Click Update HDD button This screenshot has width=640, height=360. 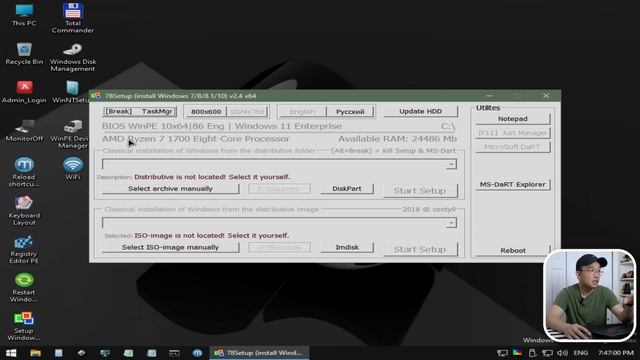click(420, 111)
